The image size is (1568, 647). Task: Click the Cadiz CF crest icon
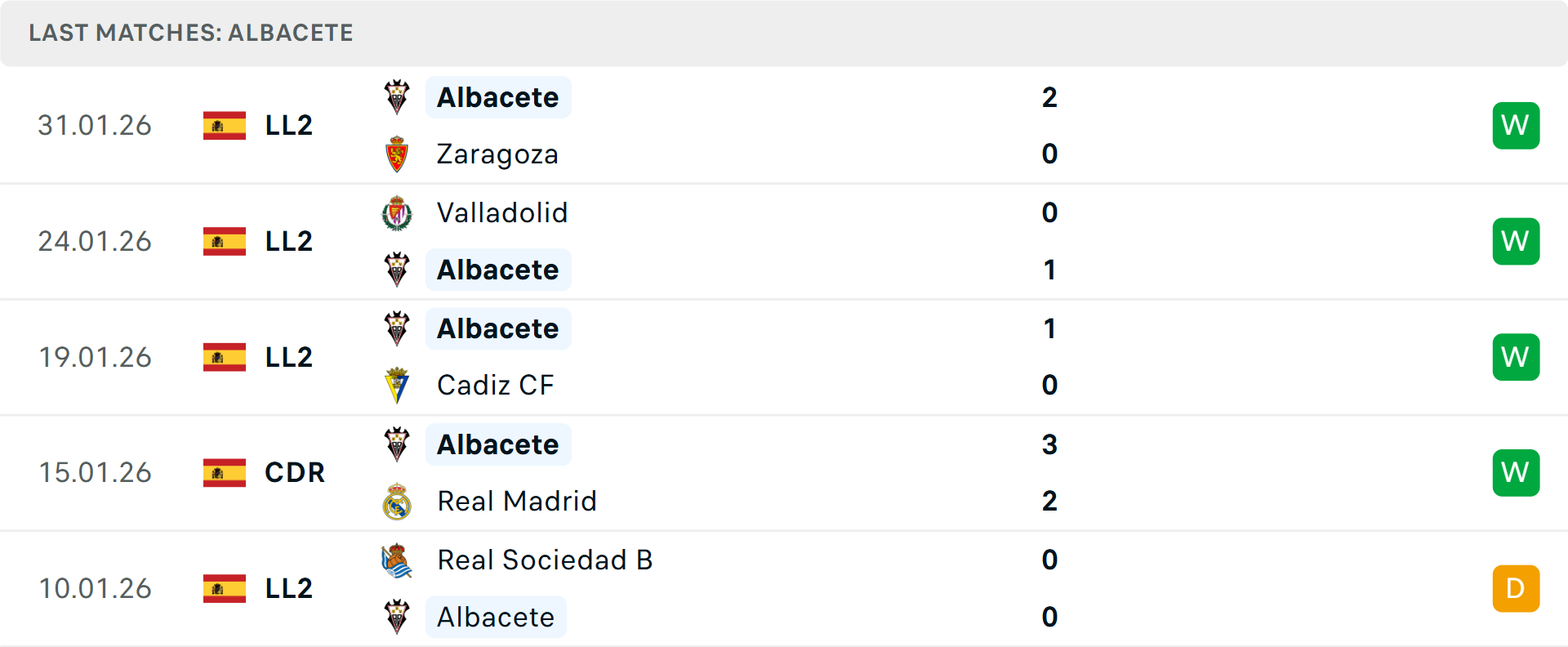click(397, 385)
